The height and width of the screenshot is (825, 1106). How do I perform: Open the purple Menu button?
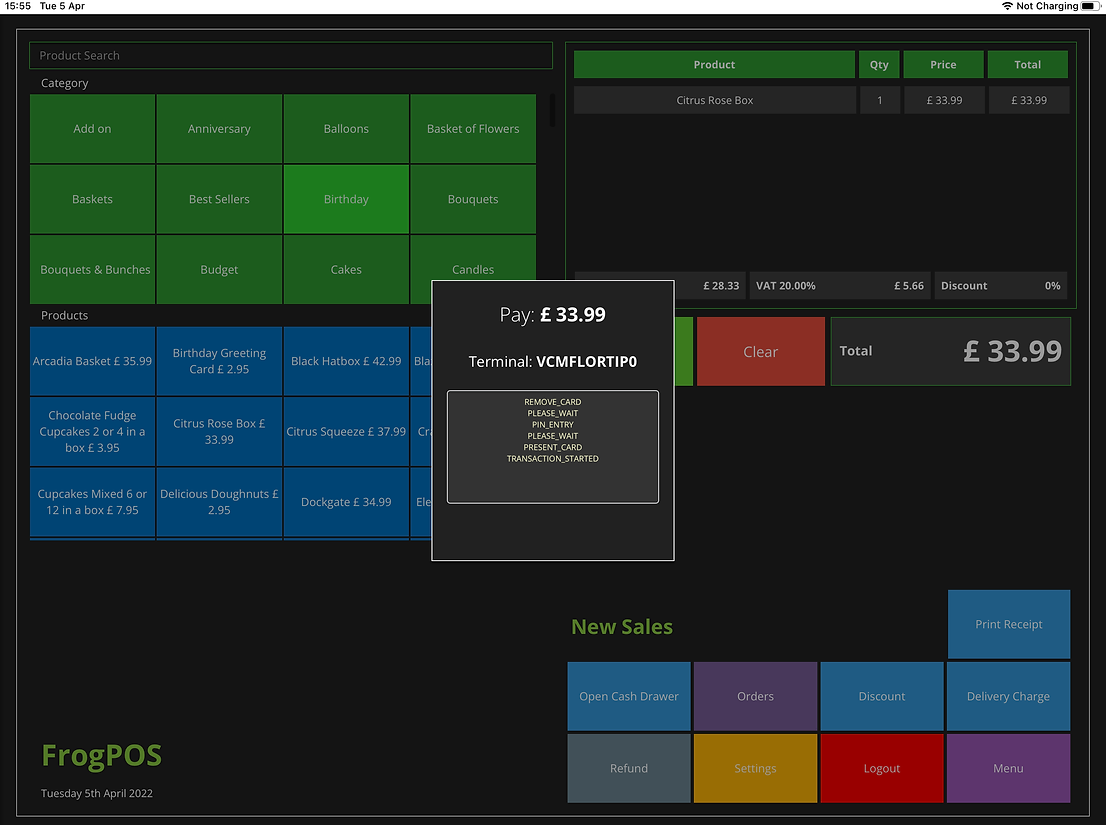click(x=1008, y=768)
